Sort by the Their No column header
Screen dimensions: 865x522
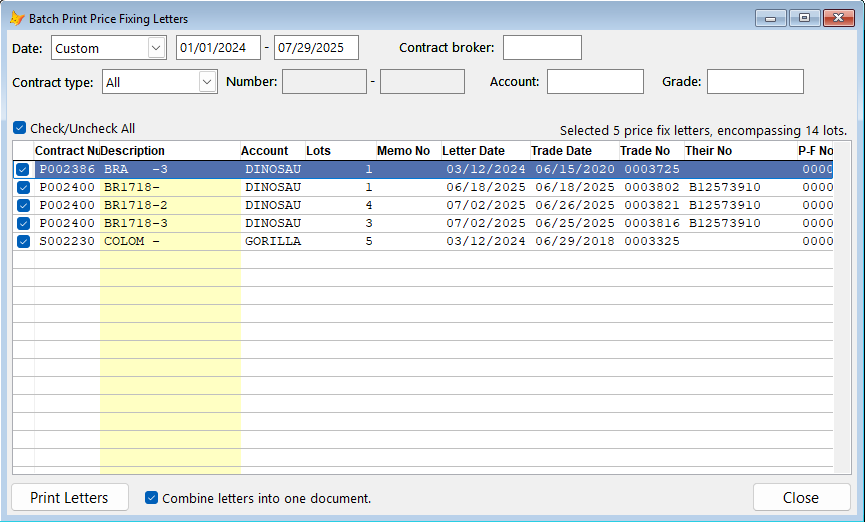(741, 151)
